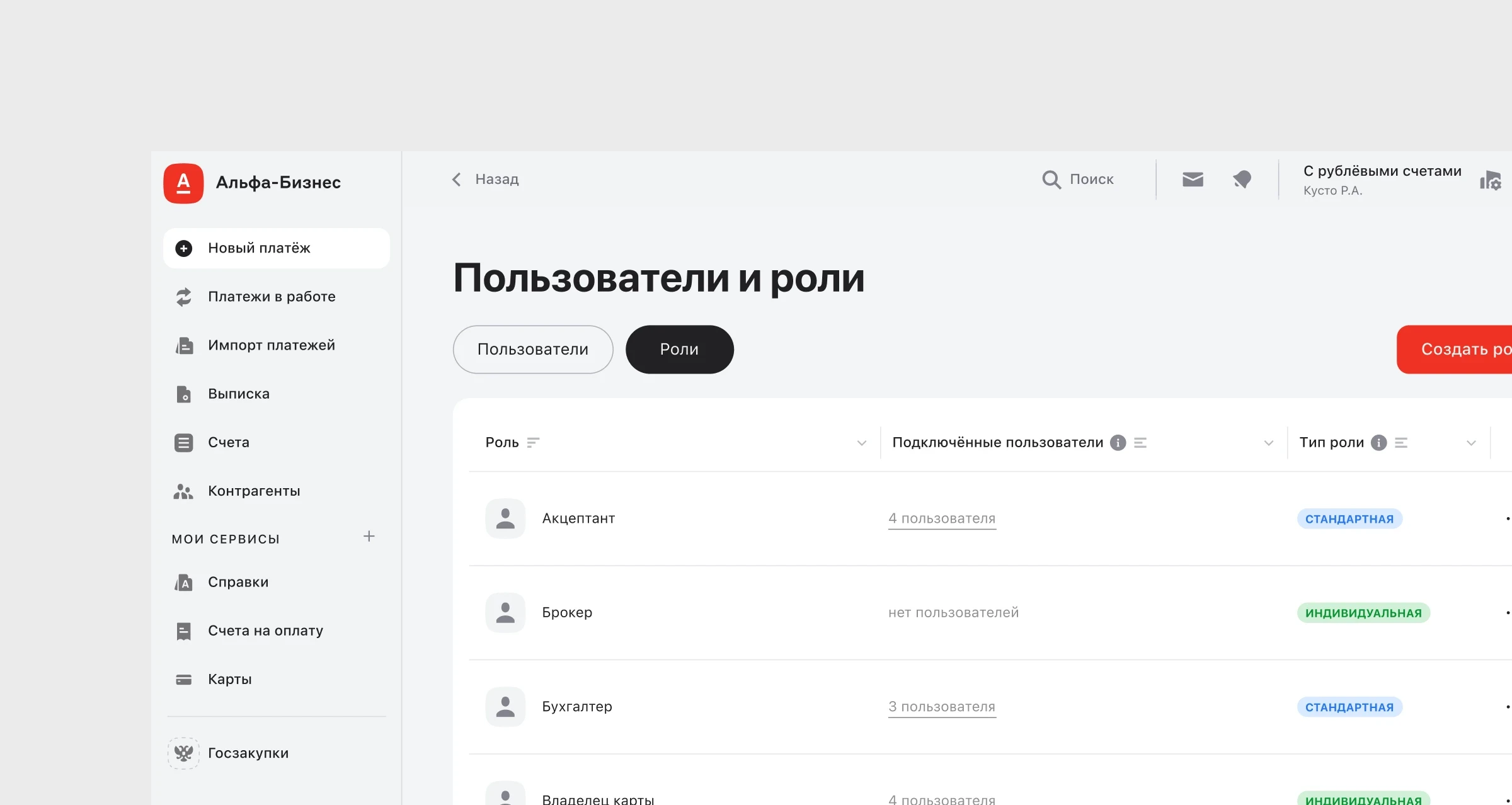This screenshot has width=1512, height=805.
Task: Click the Alfa-Business red logo icon
Action: tap(183, 183)
